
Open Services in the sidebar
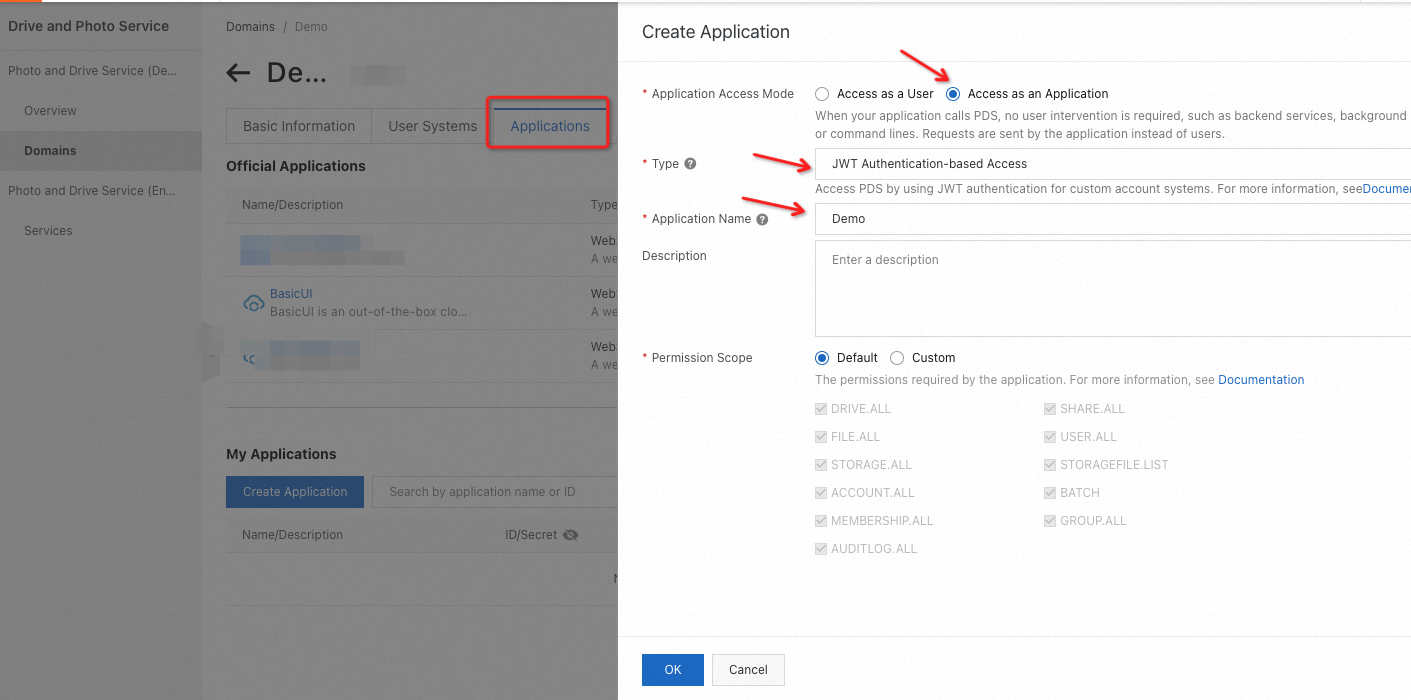coord(48,231)
